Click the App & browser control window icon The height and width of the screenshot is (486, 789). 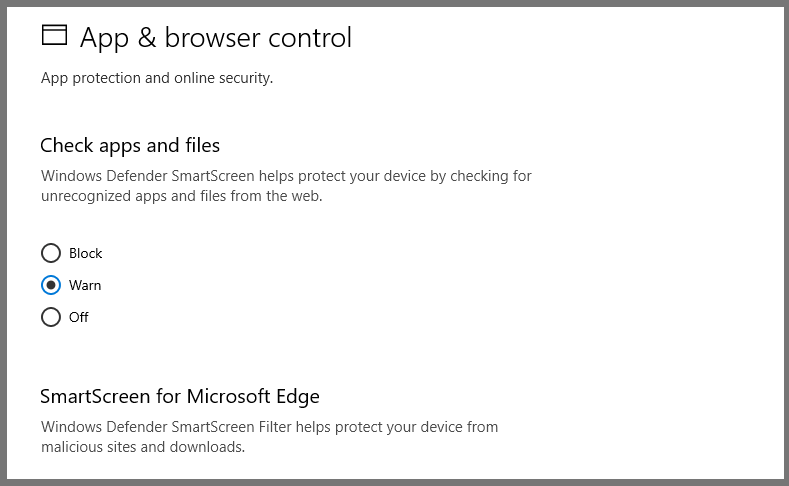click(x=54, y=36)
